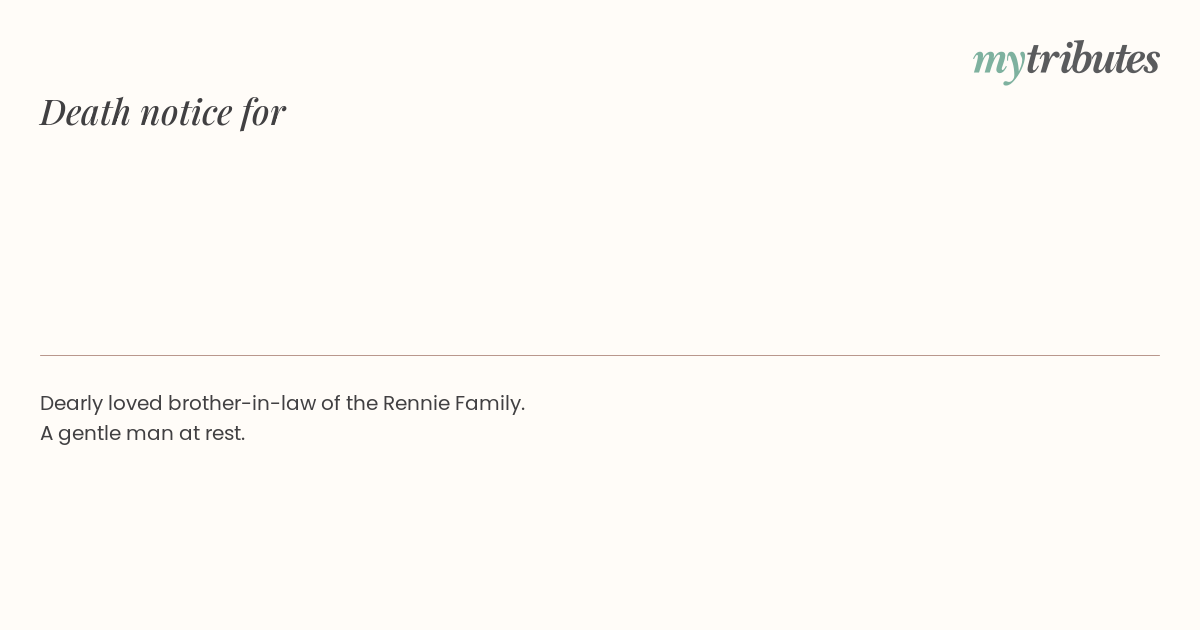Click the word "Dearly" in the notice
The height and width of the screenshot is (630, 1200).
pyautogui.click(x=71, y=404)
